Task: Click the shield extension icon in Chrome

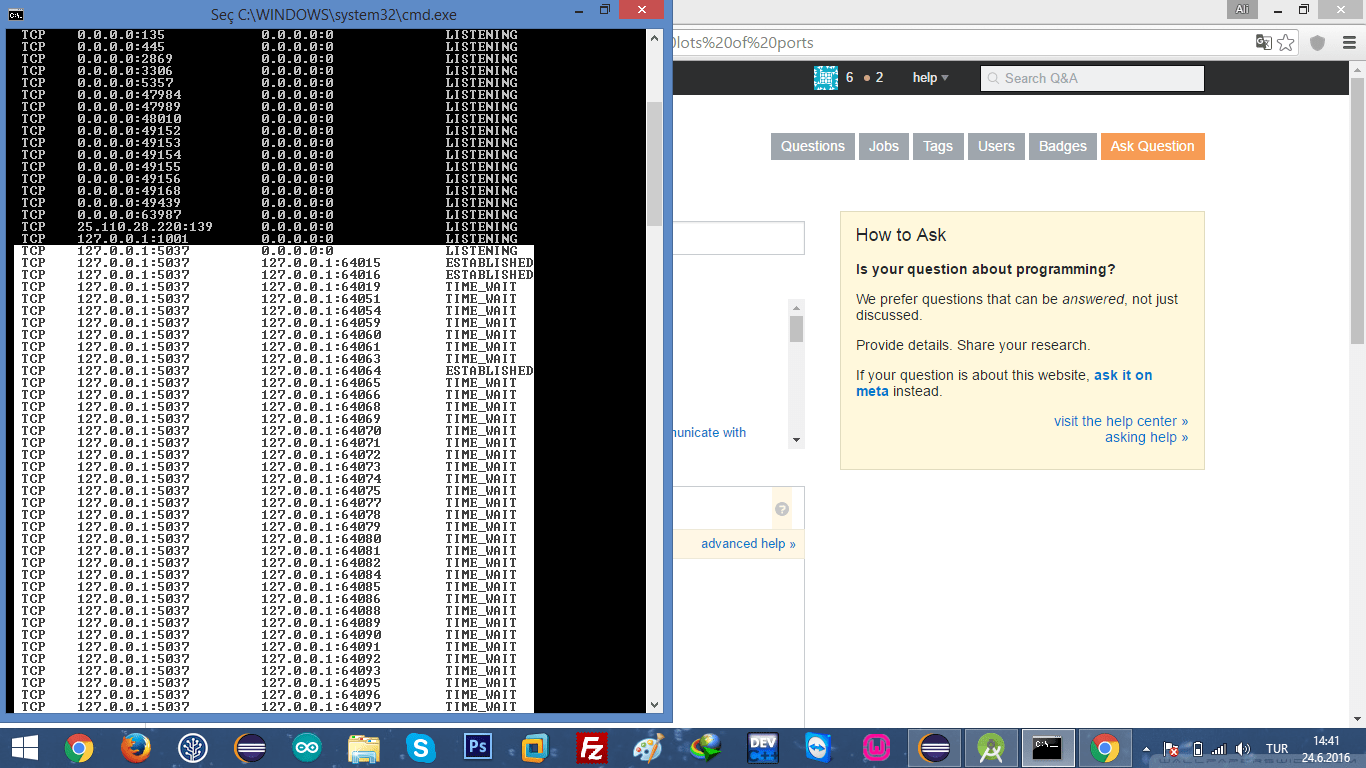Action: coord(1318,43)
